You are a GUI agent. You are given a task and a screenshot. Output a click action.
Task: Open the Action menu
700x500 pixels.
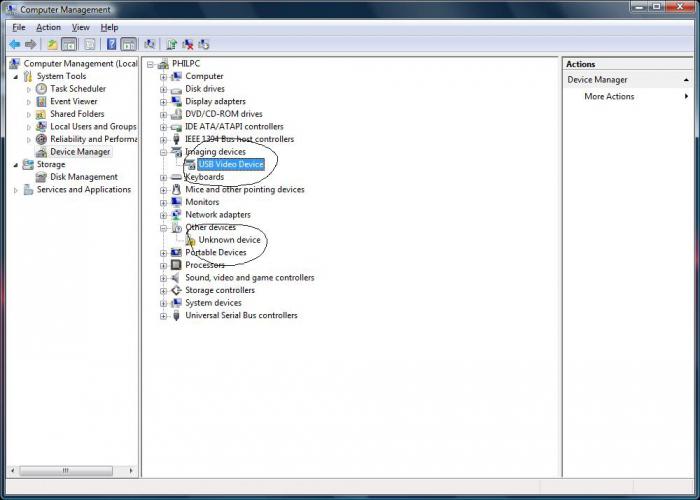point(48,28)
